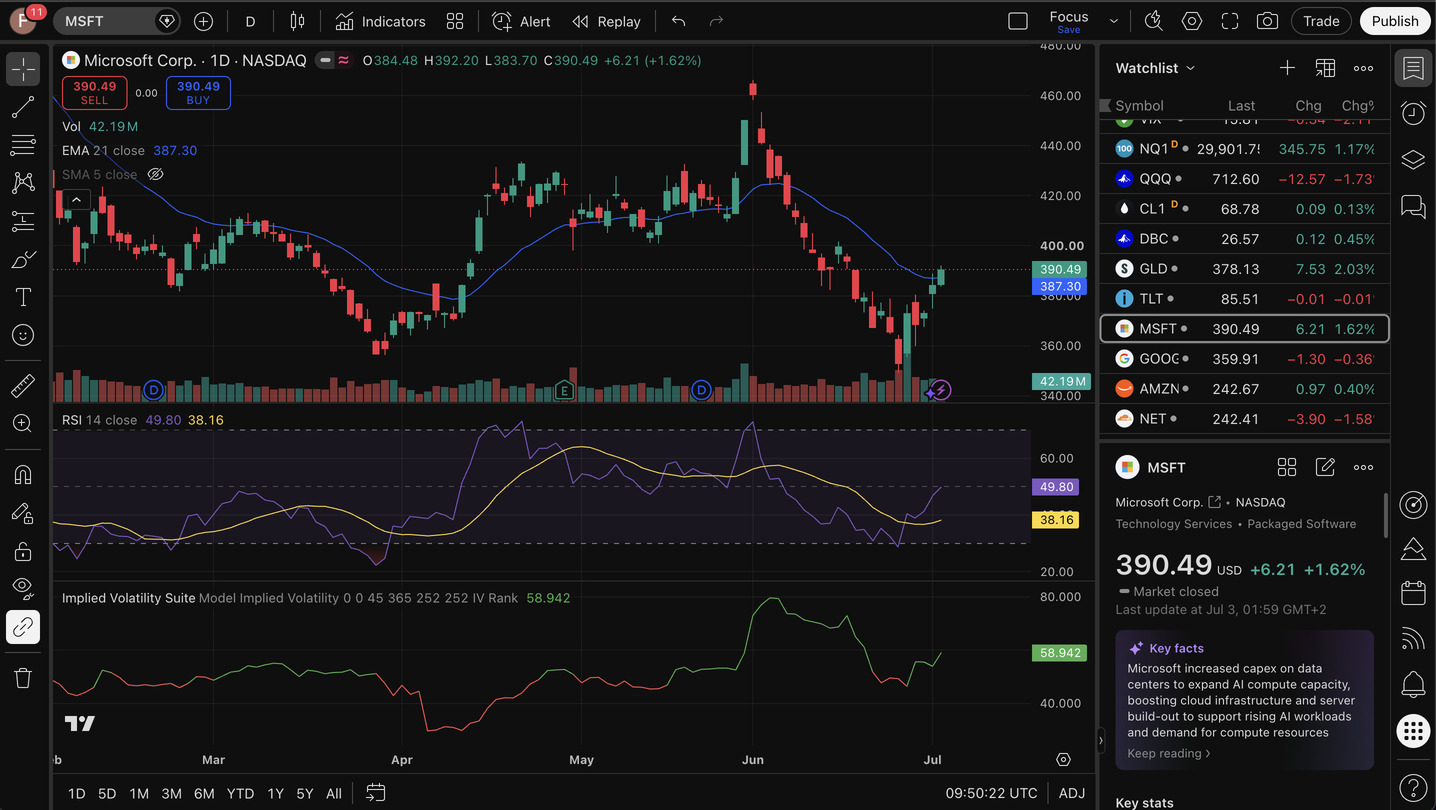Enter fullscreen mode

pyautogui.click(x=1230, y=21)
